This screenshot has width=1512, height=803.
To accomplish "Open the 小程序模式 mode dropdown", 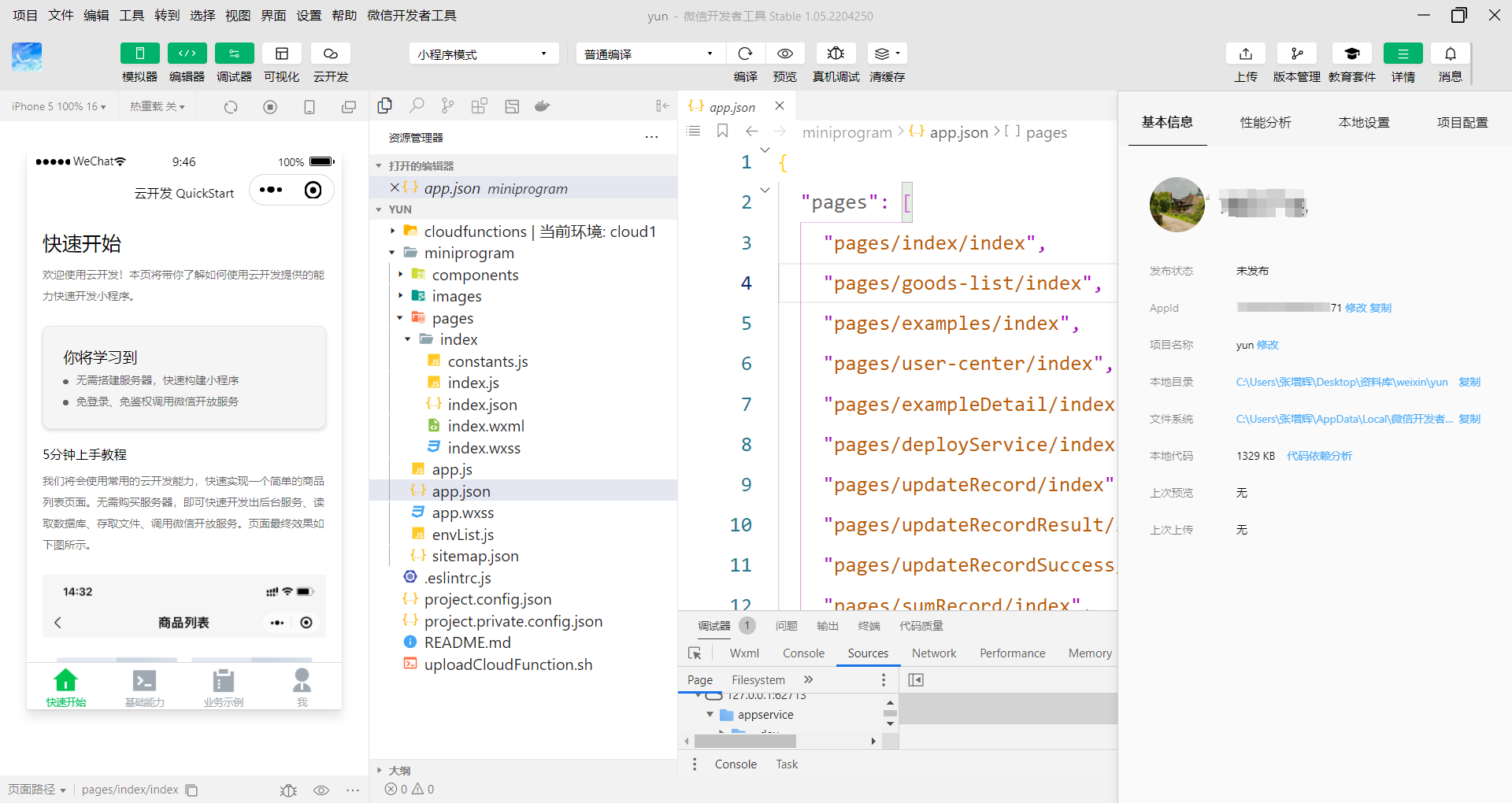I will [x=484, y=54].
